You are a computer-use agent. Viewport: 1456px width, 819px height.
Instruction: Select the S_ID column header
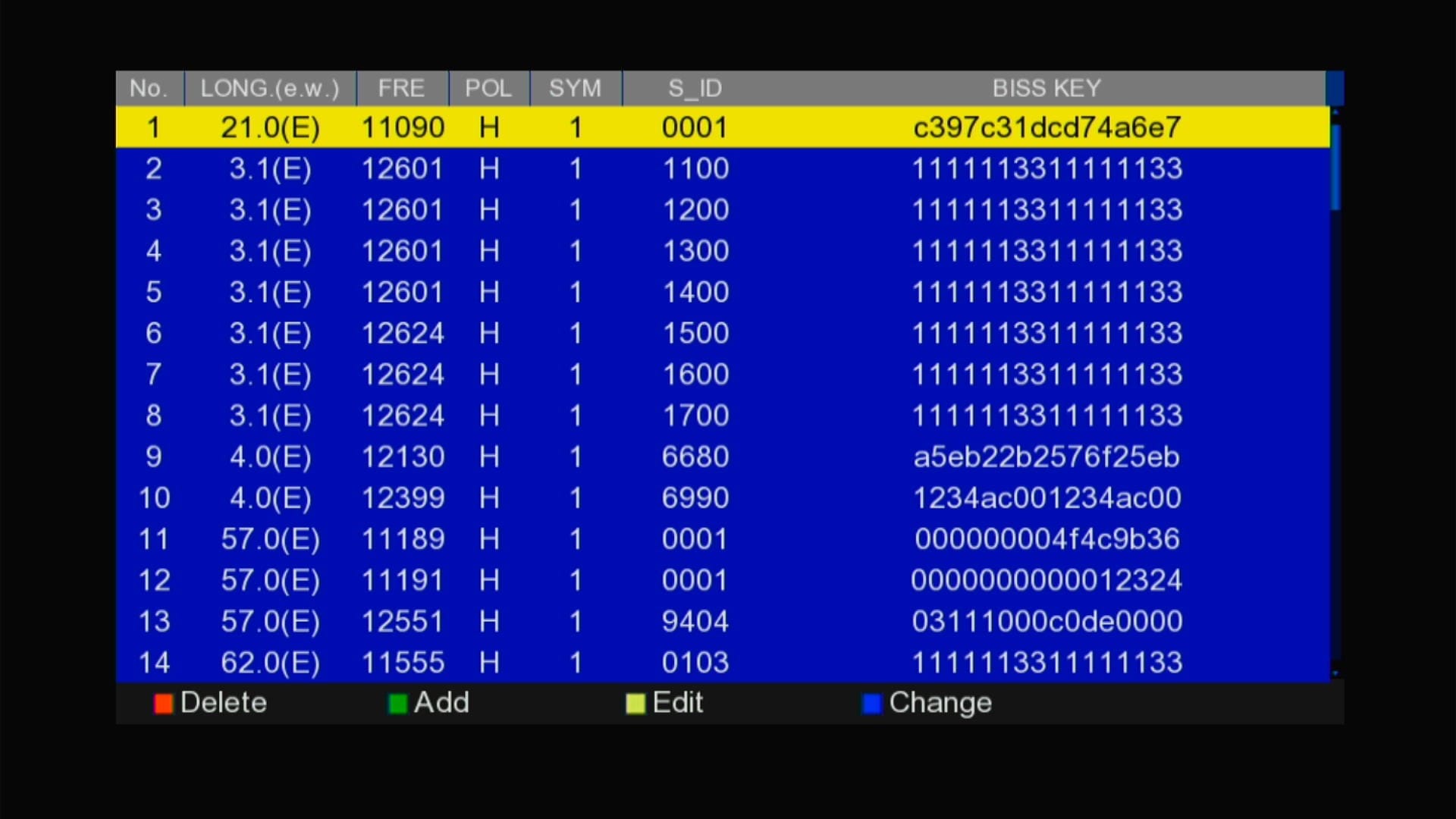(695, 89)
